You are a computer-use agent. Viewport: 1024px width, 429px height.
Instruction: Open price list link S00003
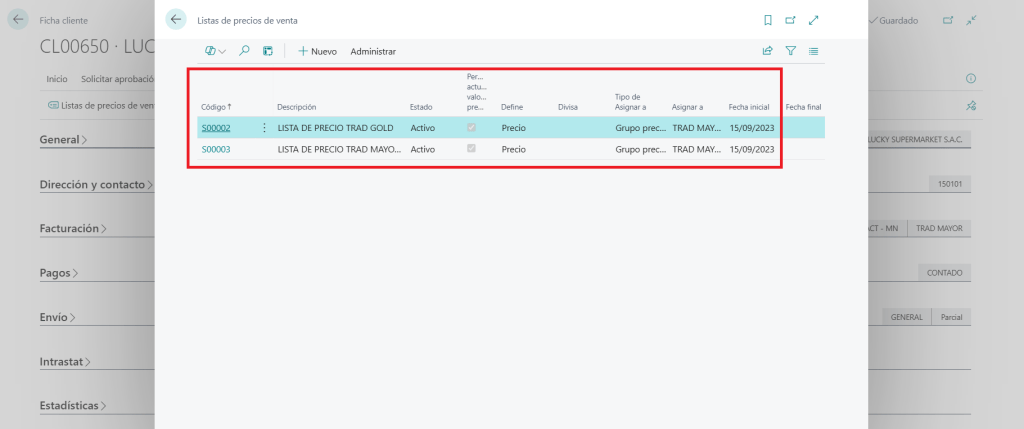[x=216, y=149]
